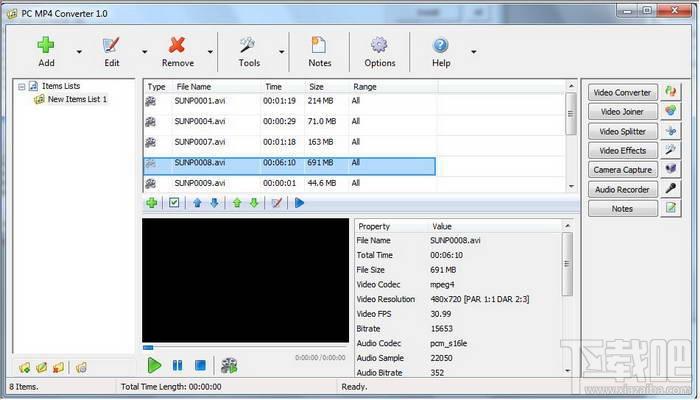Click the green up arrow icon
This screenshot has width=700, height=400.
[x=237, y=203]
